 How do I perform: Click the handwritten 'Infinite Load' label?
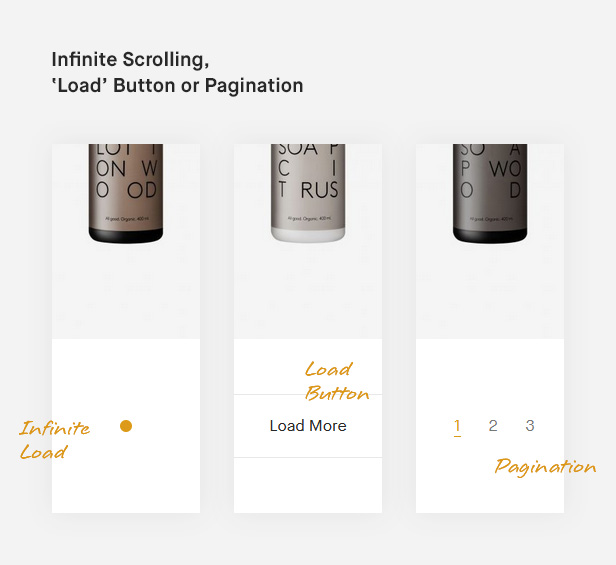[x=55, y=440]
